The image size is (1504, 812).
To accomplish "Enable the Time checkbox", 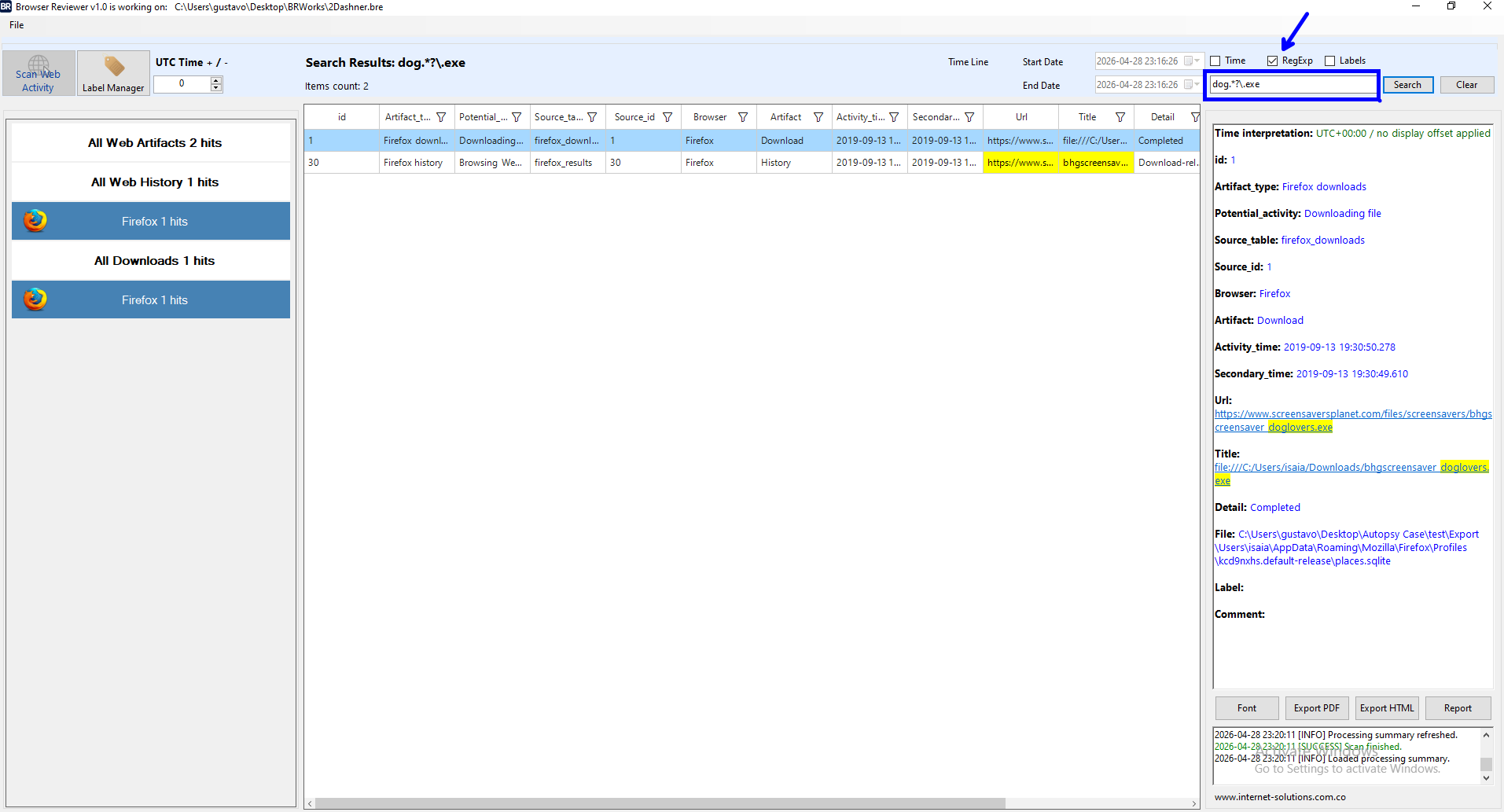I will [x=1215, y=61].
